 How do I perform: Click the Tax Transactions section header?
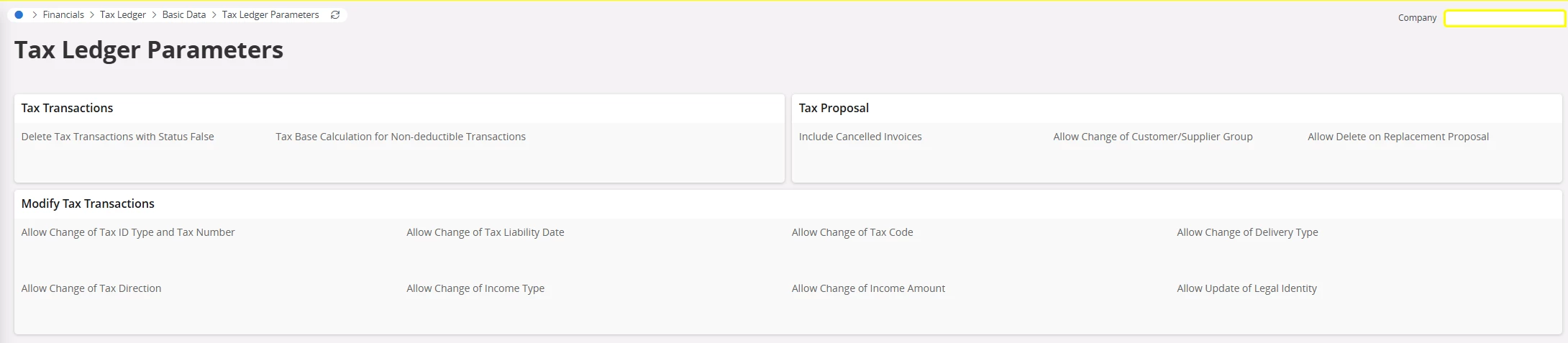pos(68,108)
